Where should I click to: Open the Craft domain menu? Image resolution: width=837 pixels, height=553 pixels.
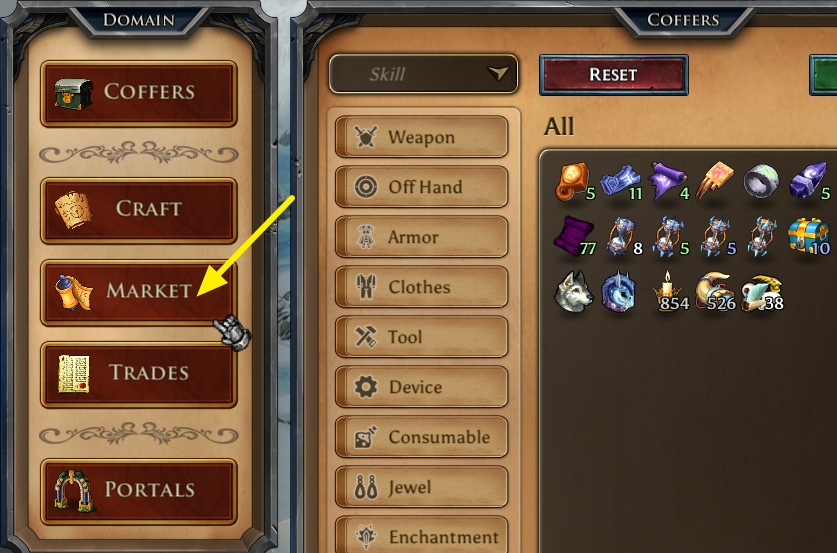click(x=139, y=210)
